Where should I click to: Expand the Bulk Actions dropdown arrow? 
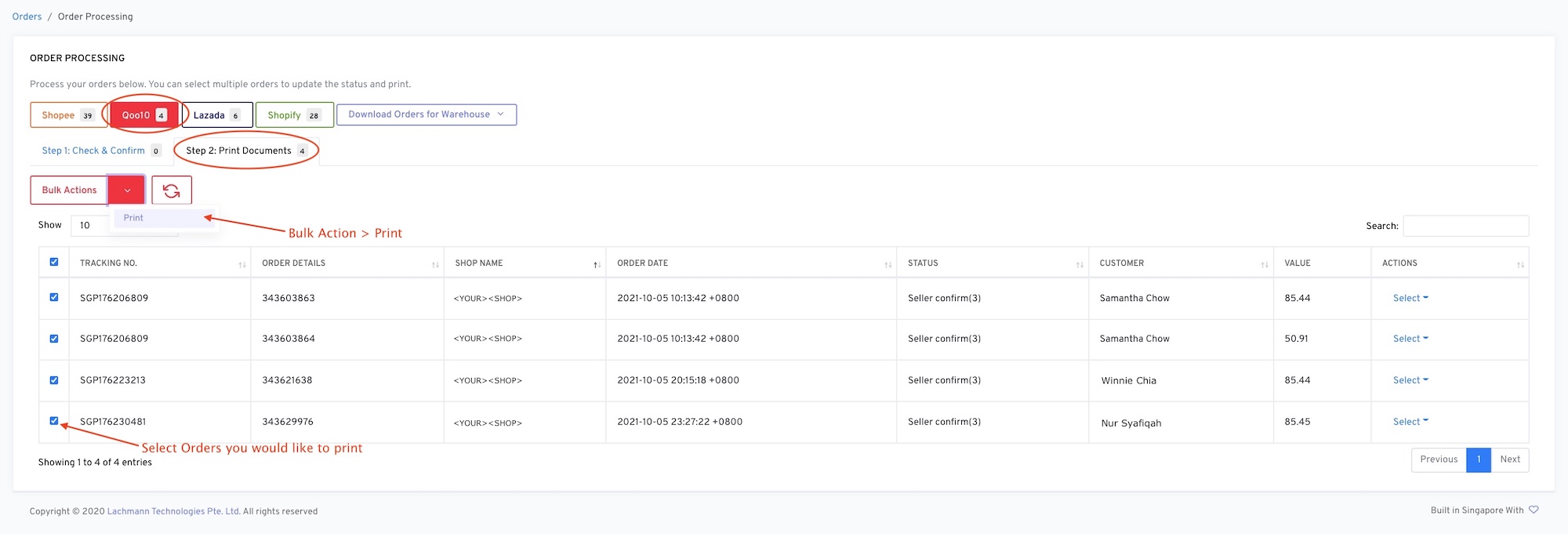click(x=127, y=191)
